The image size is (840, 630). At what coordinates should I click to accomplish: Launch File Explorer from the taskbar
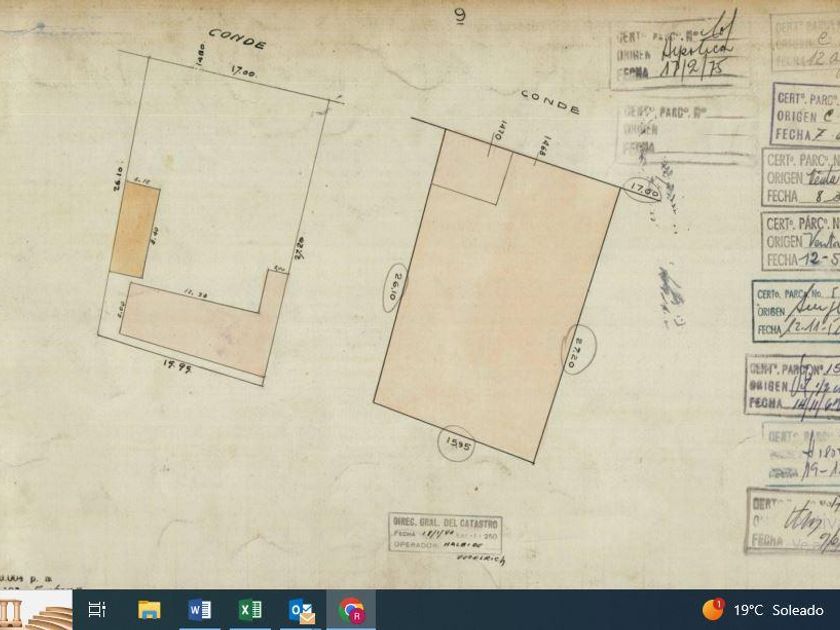149,609
